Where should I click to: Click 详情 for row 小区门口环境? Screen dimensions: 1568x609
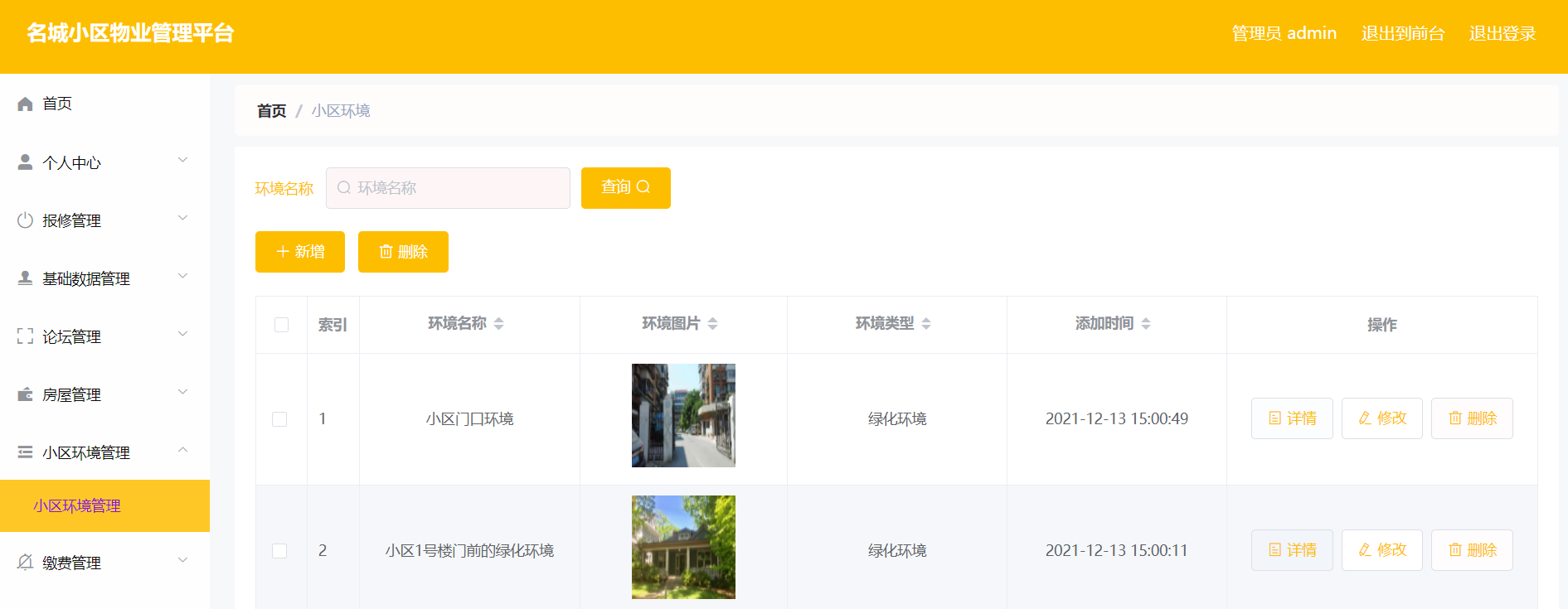click(x=1292, y=418)
